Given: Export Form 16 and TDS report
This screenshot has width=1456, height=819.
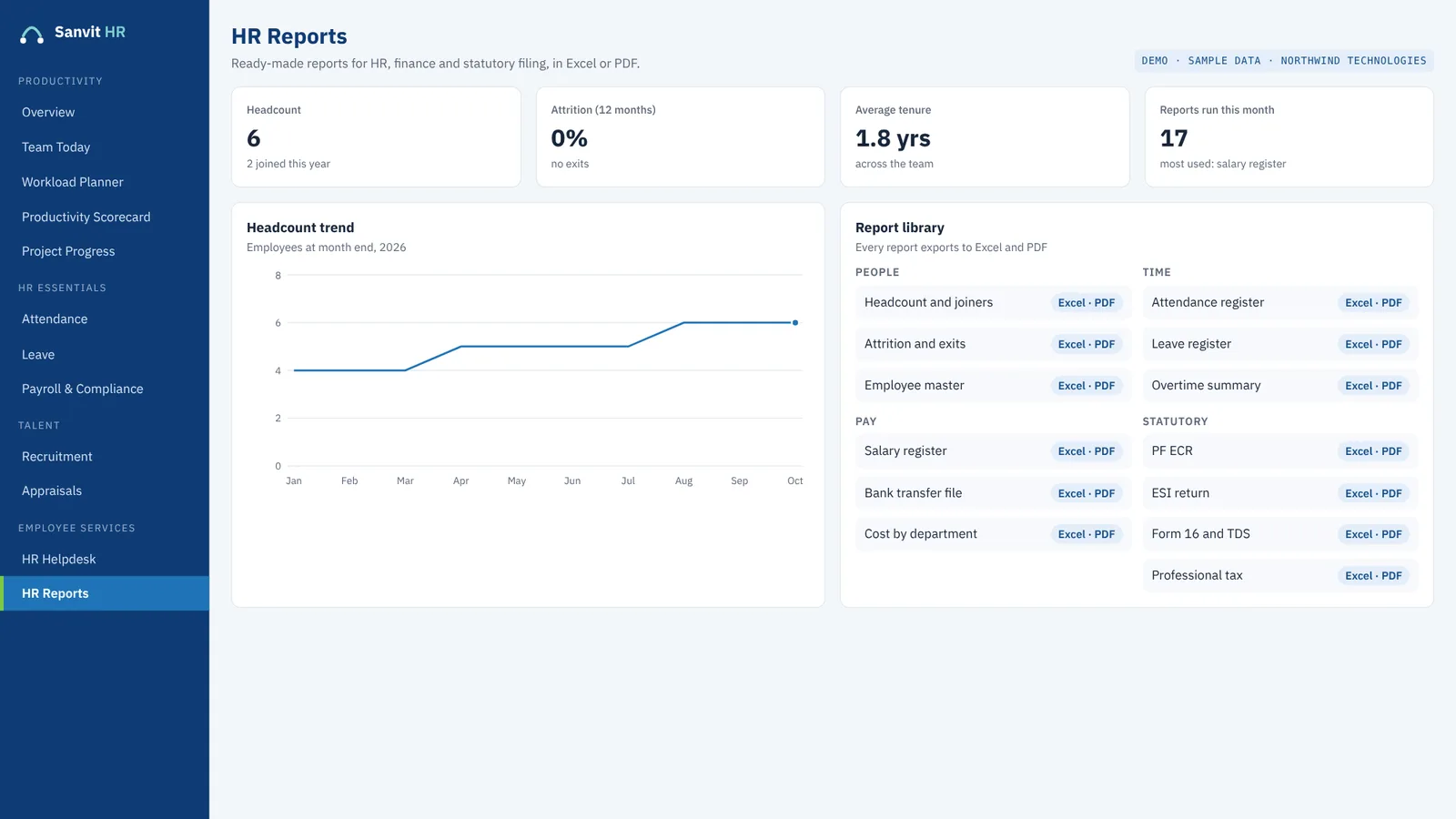Looking at the screenshot, I should (x=1373, y=534).
